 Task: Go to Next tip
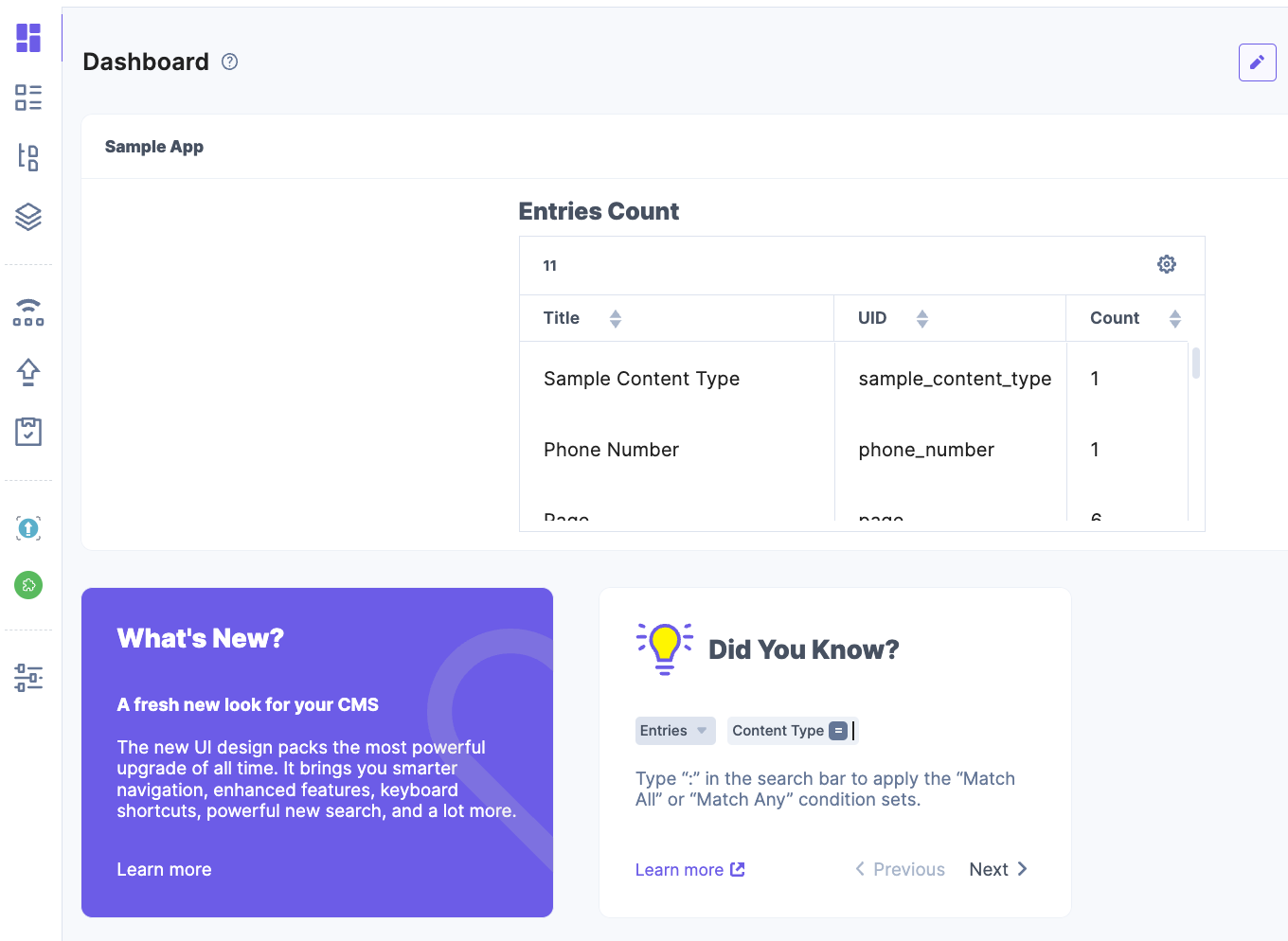coord(997,870)
